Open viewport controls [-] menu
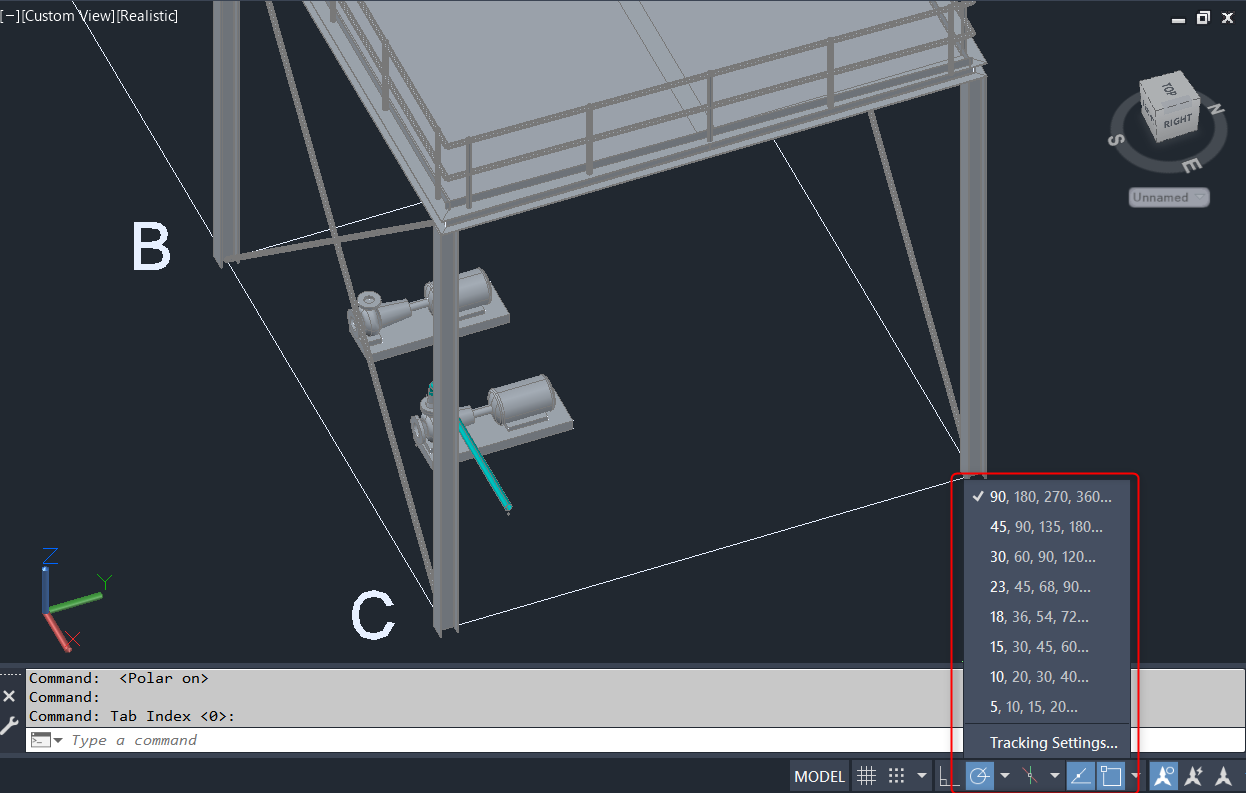1246x793 pixels. (x=9, y=16)
